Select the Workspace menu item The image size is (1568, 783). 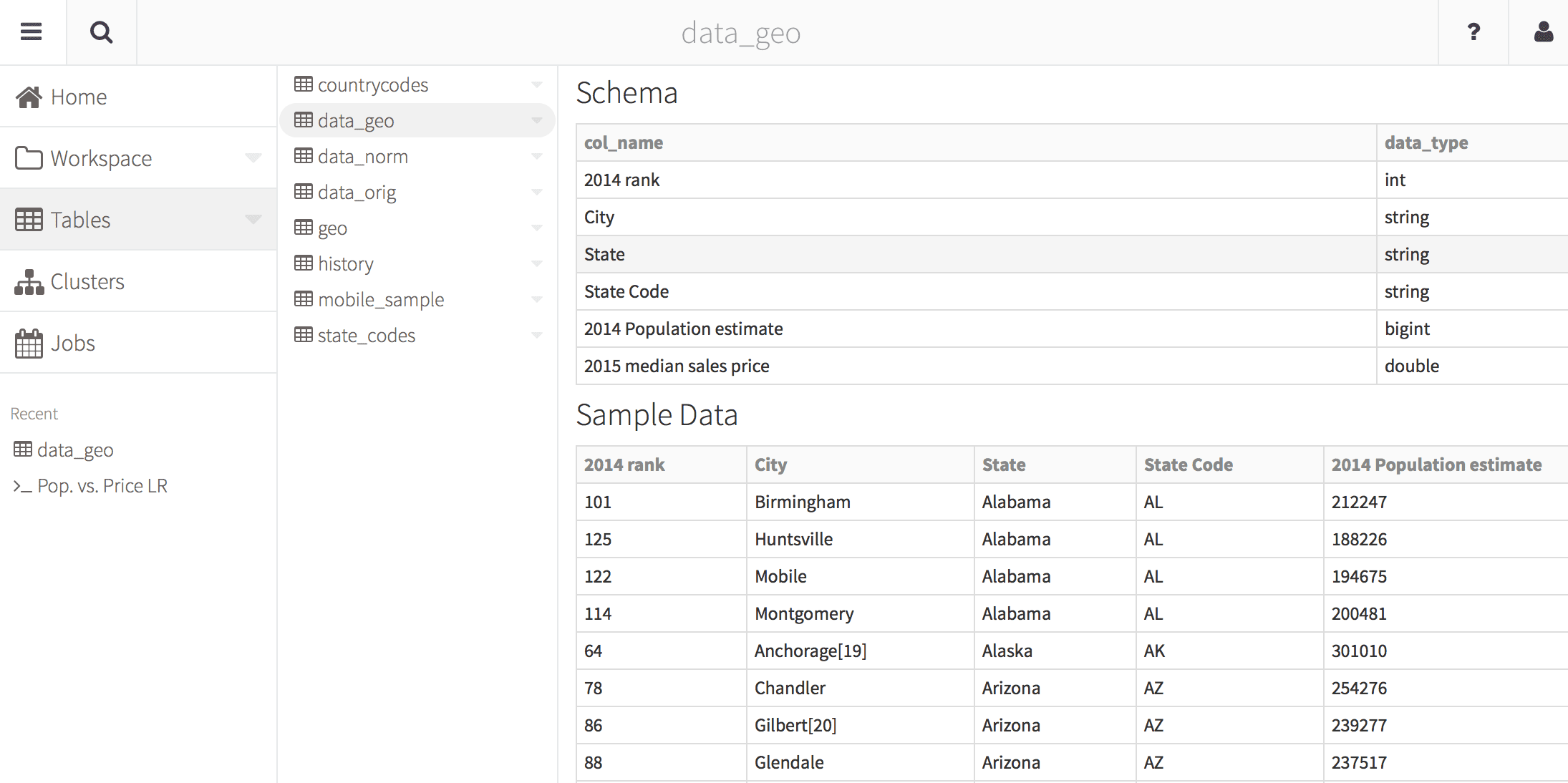click(x=101, y=158)
